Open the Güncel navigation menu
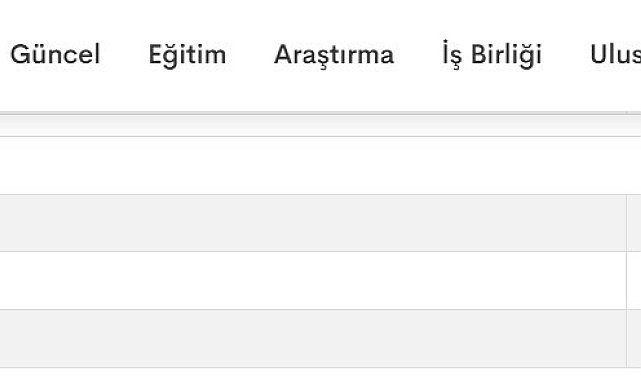 click(x=55, y=54)
